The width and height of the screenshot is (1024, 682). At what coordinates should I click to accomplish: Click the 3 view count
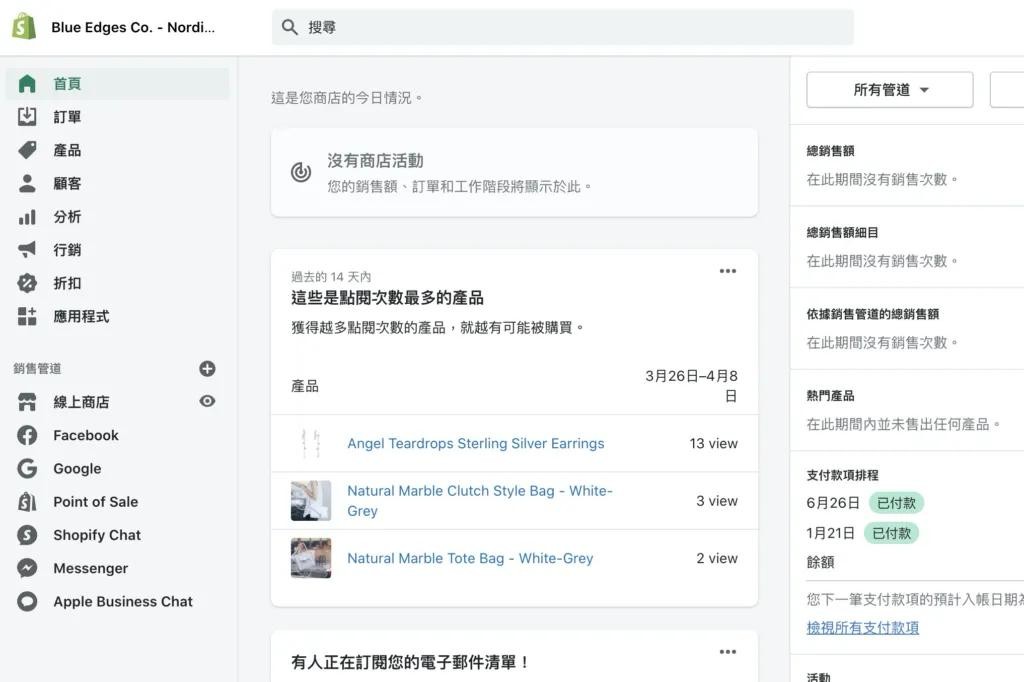tap(716, 500)
